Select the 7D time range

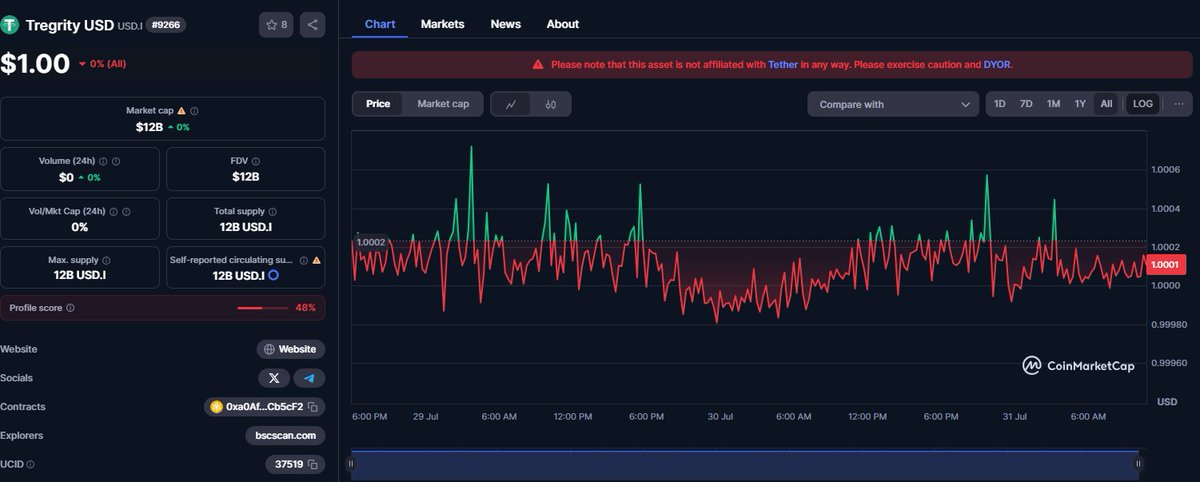1026,104
